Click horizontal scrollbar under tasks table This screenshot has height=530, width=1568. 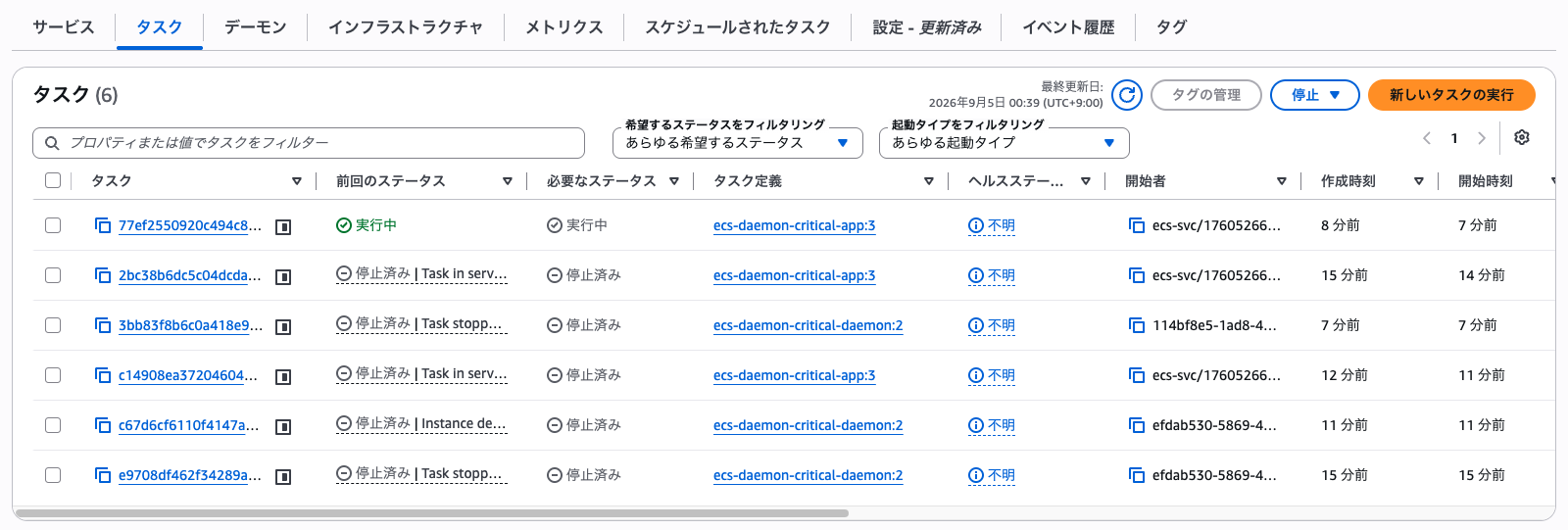click(x=432, y=513)
